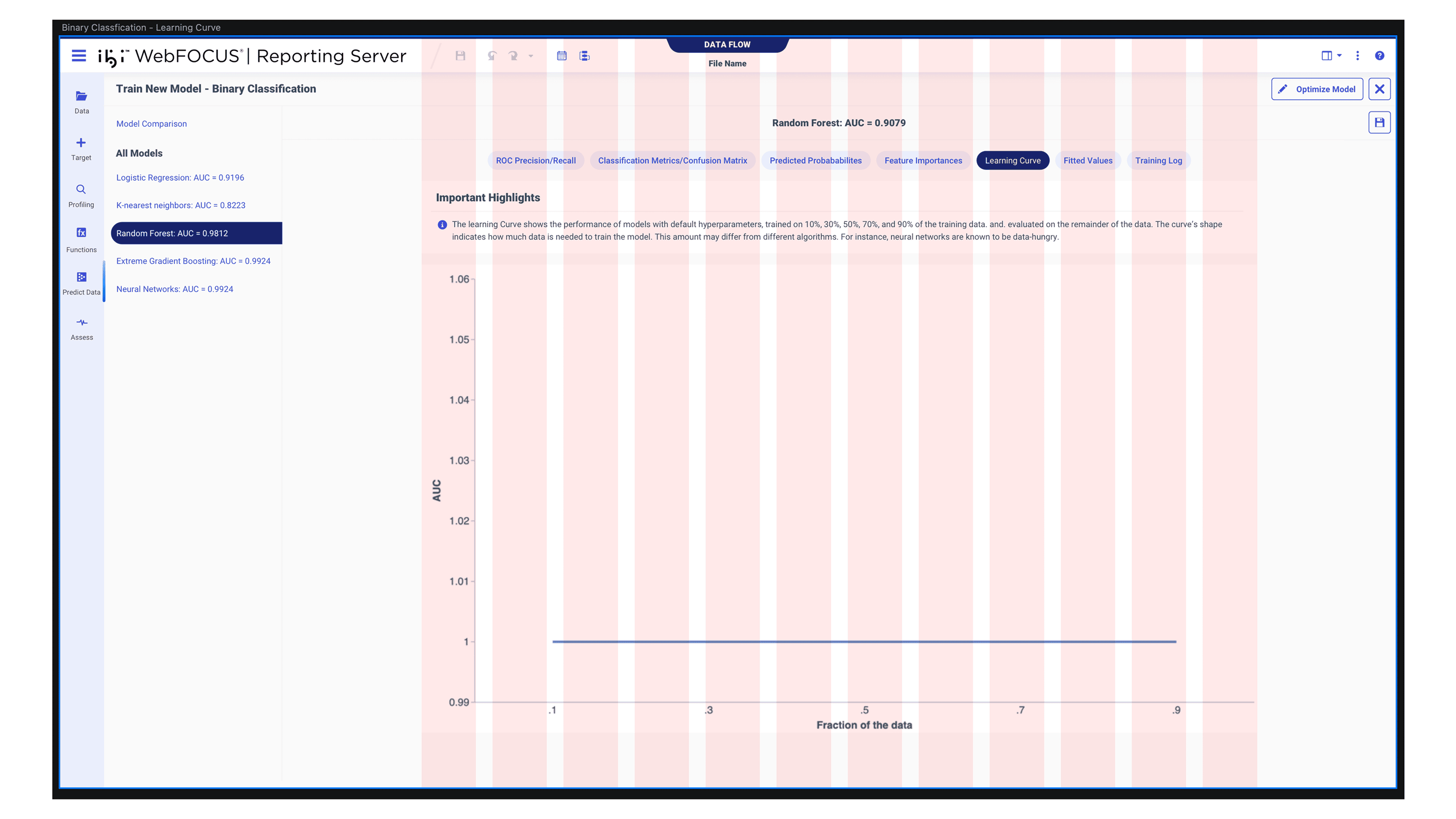Screen dimensions: 1456x819
Task: Expand the panel layout dropdown arrow
Action: coord(1339,55)
